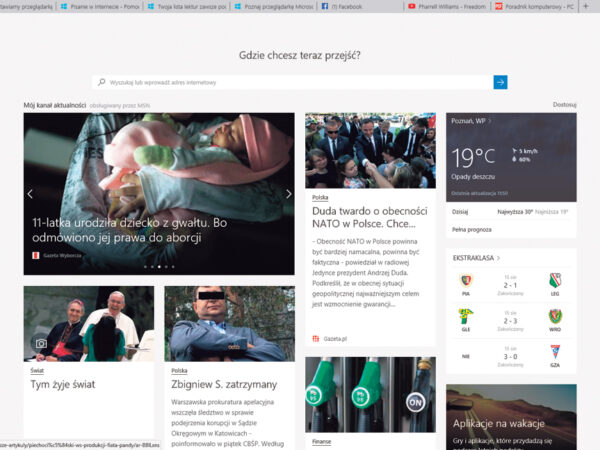Click the PIA team crest icon
Screen dimensions: 600x450
[465, 281]
